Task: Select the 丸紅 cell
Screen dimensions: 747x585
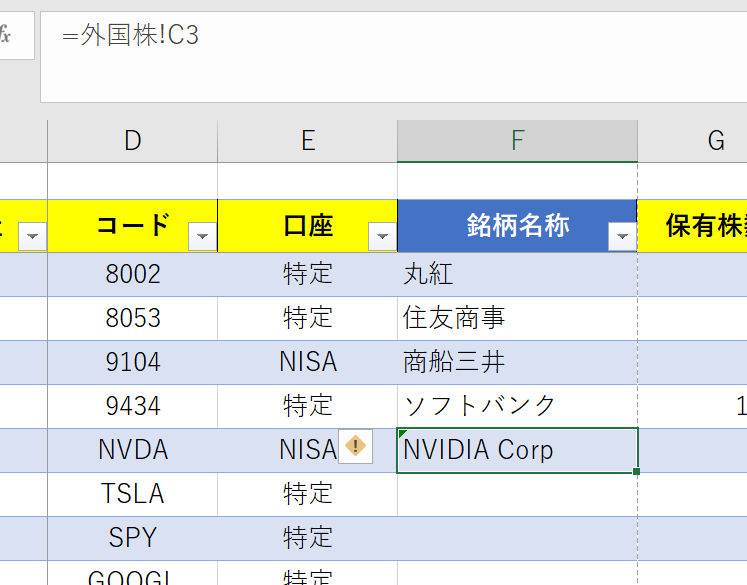Action: pyautogui.click(x=517, y=274)
